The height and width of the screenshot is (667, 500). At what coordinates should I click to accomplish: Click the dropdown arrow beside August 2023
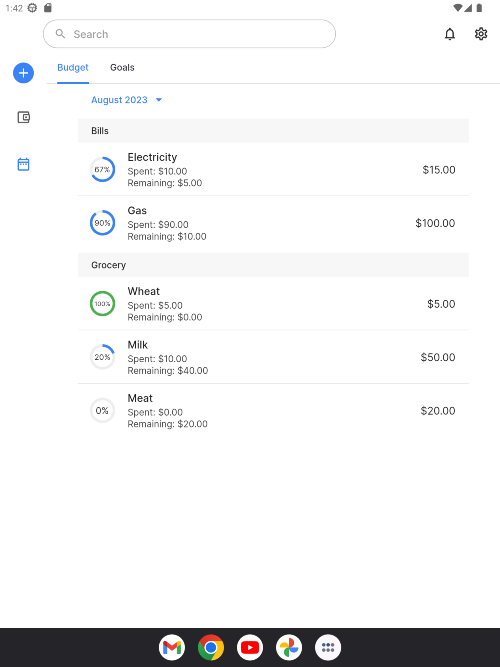pos(159,100)
